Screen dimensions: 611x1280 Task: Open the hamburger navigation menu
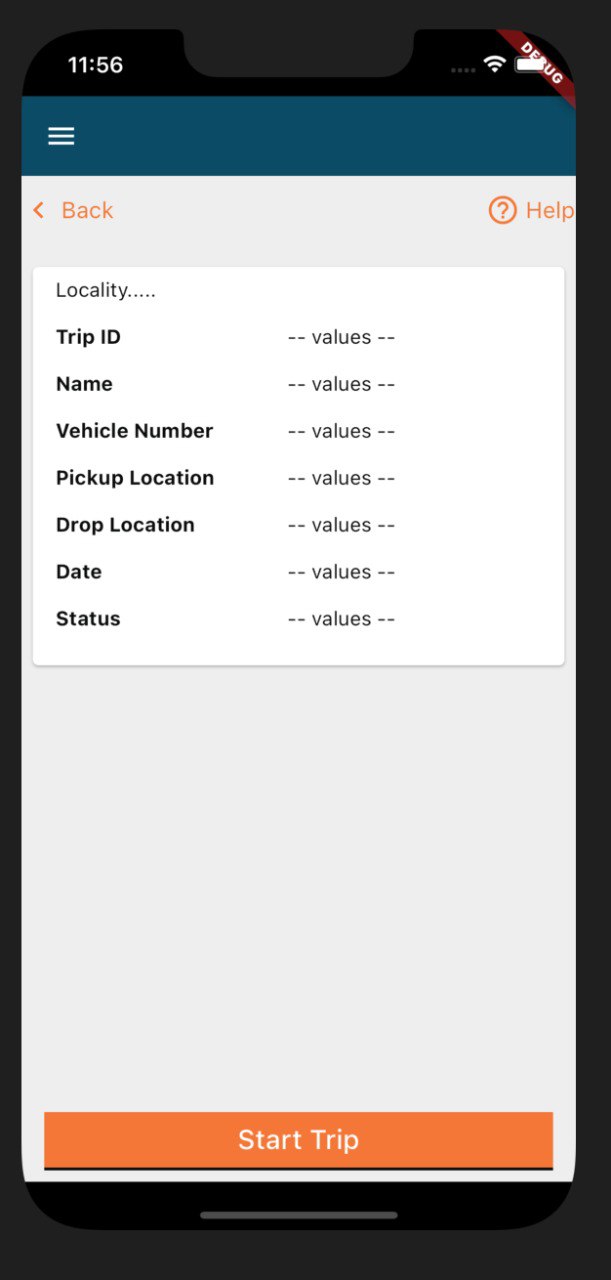pos(61,135)
